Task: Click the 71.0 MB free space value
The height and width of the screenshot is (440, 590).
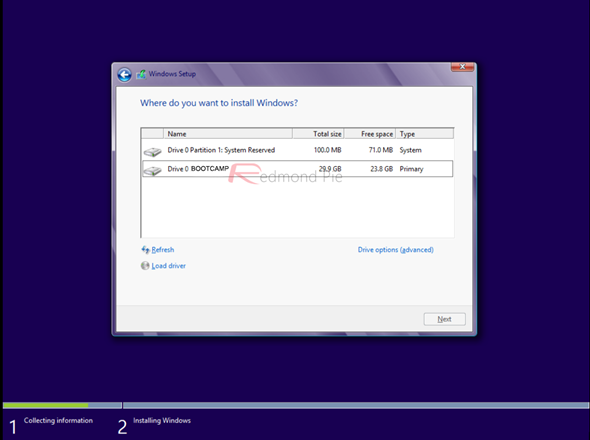Action: (x=380, y=150)
